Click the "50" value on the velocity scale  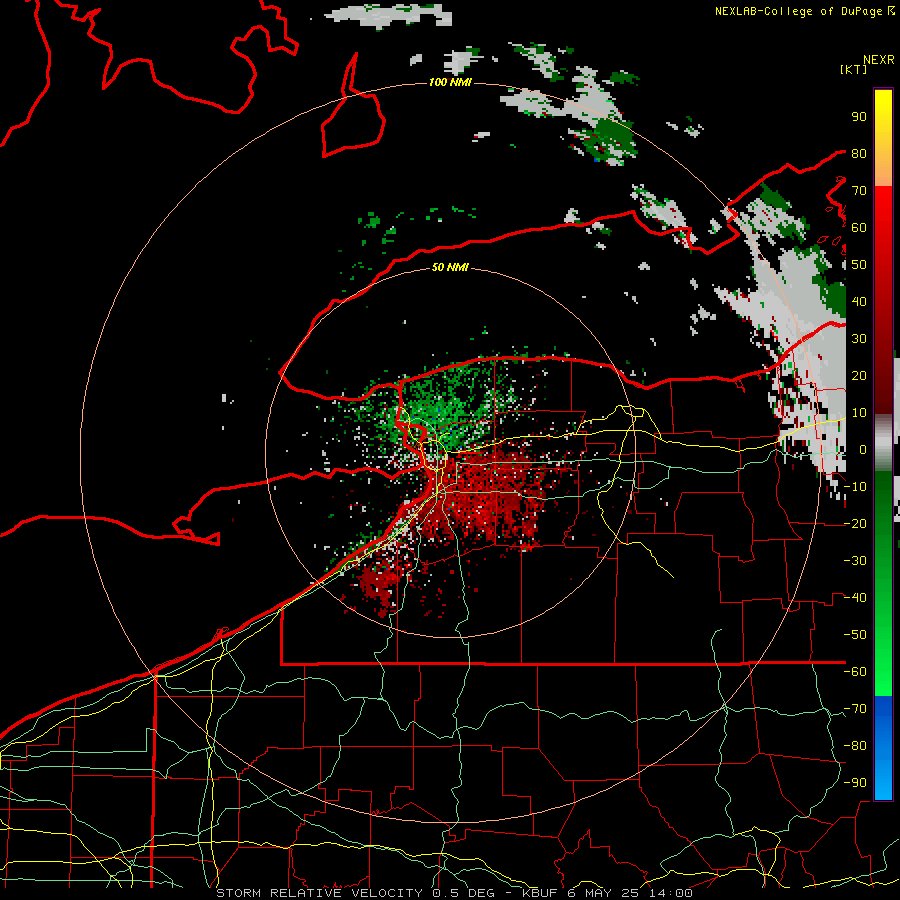859,265
